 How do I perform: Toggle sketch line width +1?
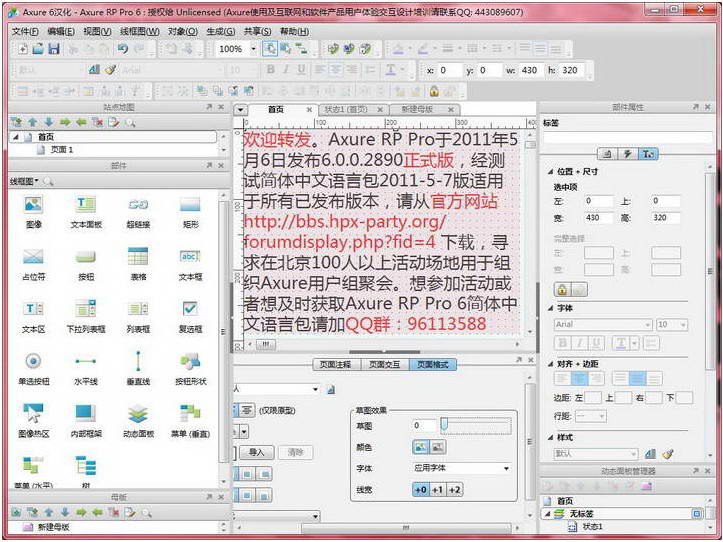(x=438, y=490)
